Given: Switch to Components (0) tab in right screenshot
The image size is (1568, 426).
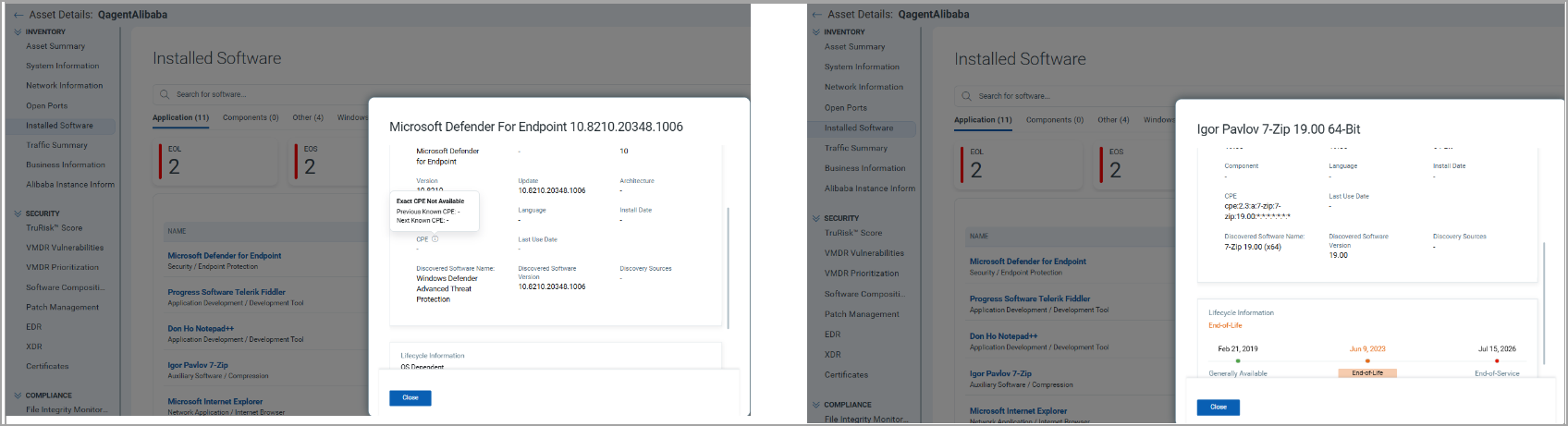Looking at the screenshot, I should pos(1054,119).
